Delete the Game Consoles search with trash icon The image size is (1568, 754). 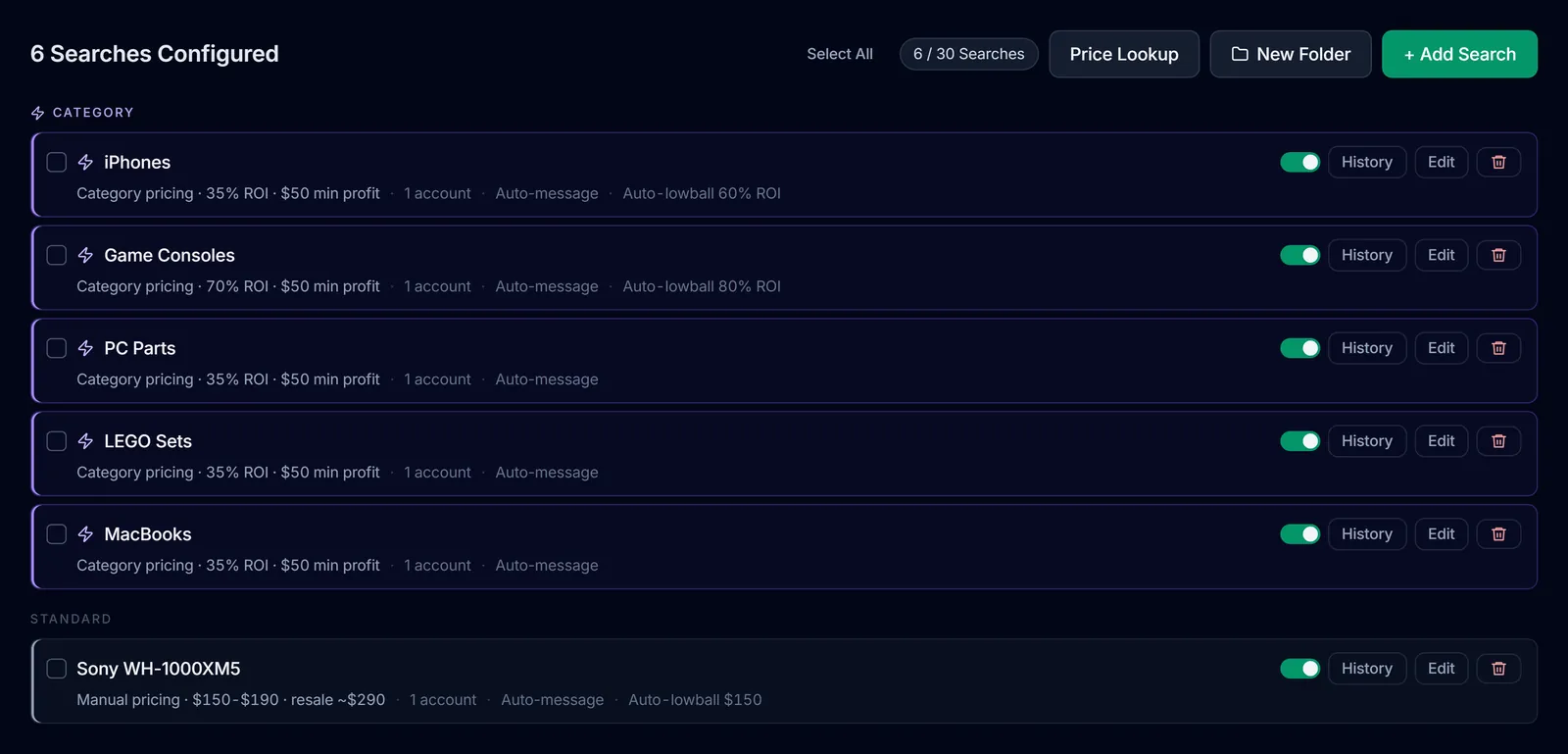point(1498,255)
